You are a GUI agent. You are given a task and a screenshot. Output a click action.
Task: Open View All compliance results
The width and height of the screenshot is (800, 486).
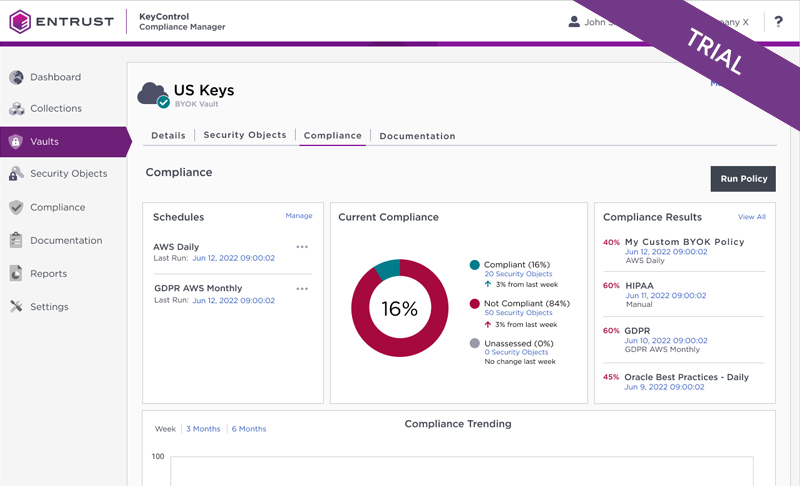click(x=752, y=217)
